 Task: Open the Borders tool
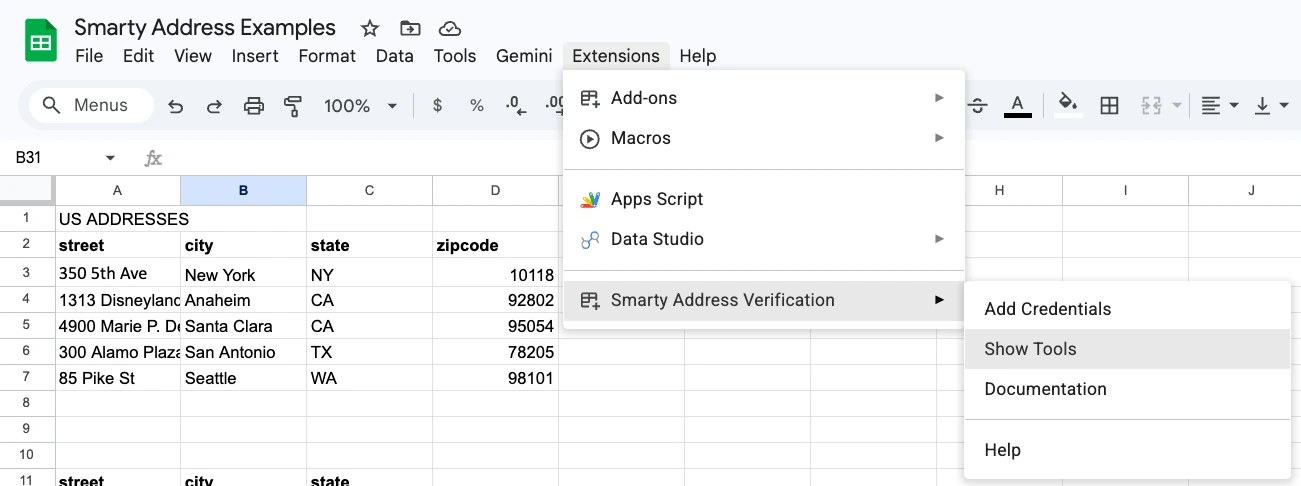(1109, 106)
